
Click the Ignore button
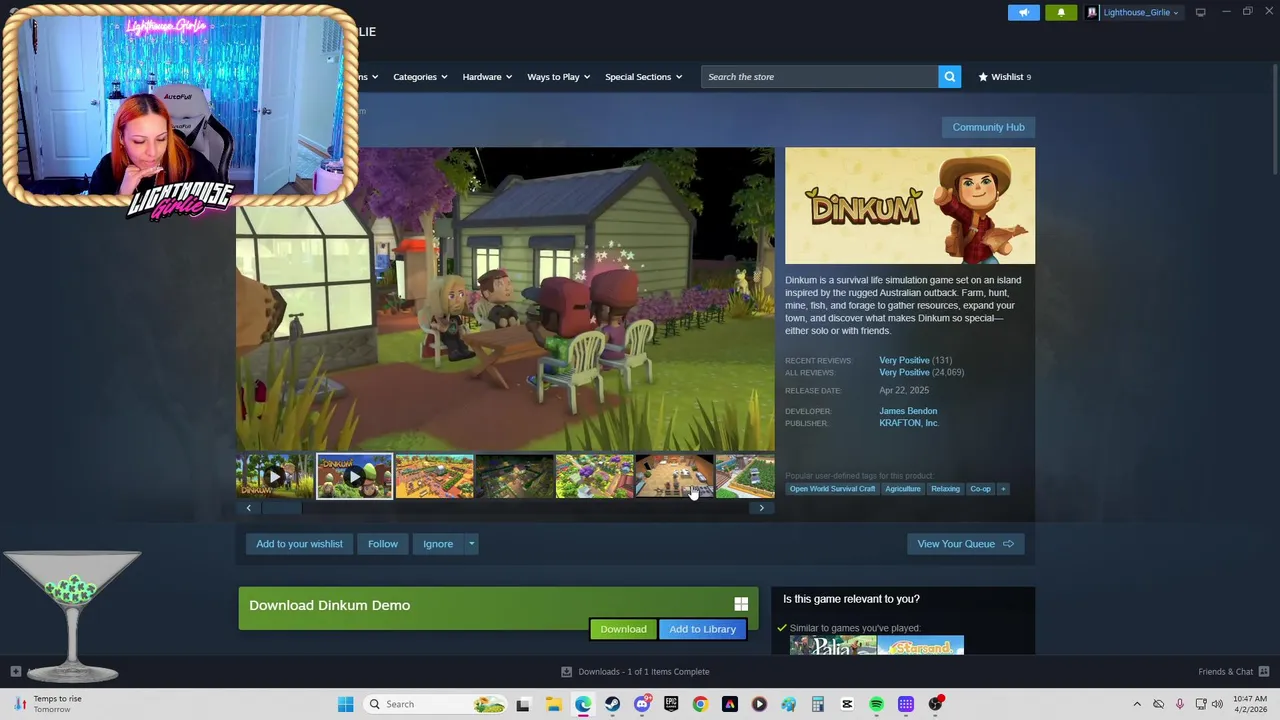438,544
